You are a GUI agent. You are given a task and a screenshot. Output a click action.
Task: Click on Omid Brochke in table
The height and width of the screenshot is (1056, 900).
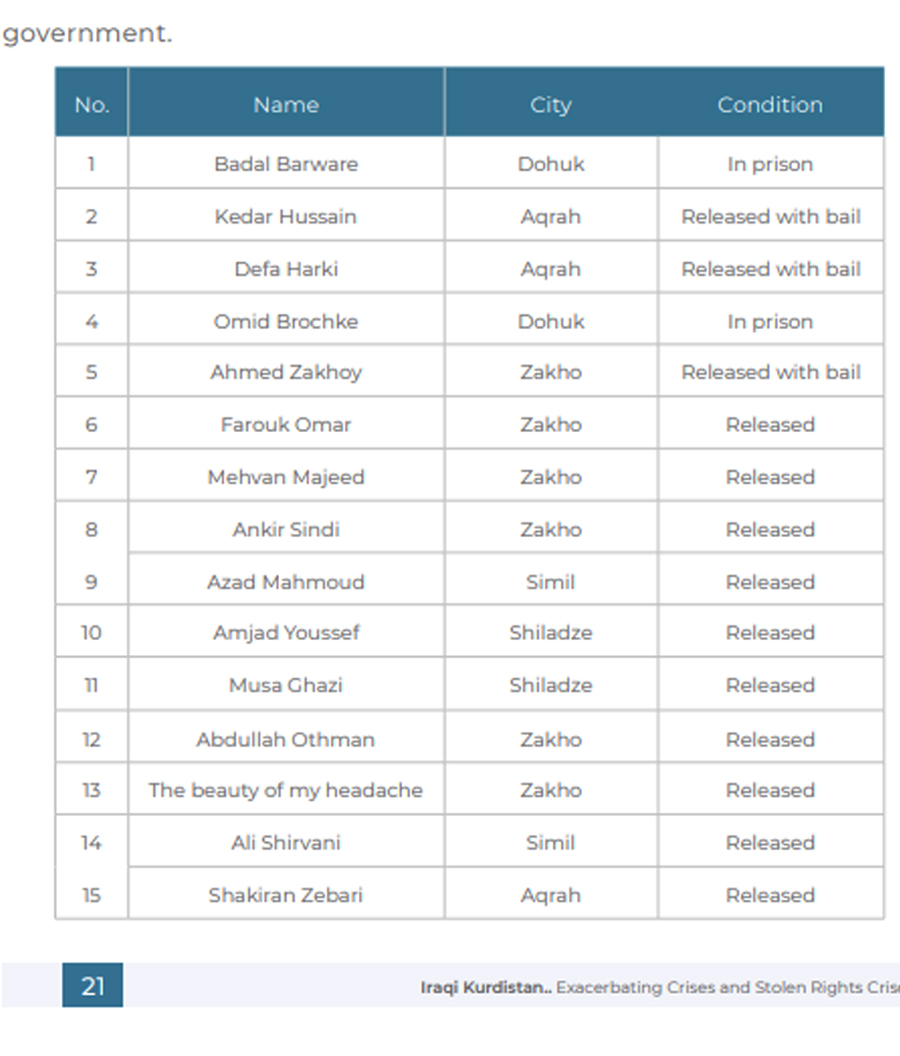point(286,322)
